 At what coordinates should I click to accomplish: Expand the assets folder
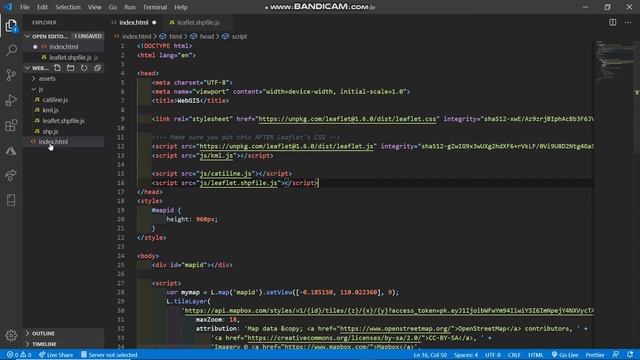tap(47, 78)
